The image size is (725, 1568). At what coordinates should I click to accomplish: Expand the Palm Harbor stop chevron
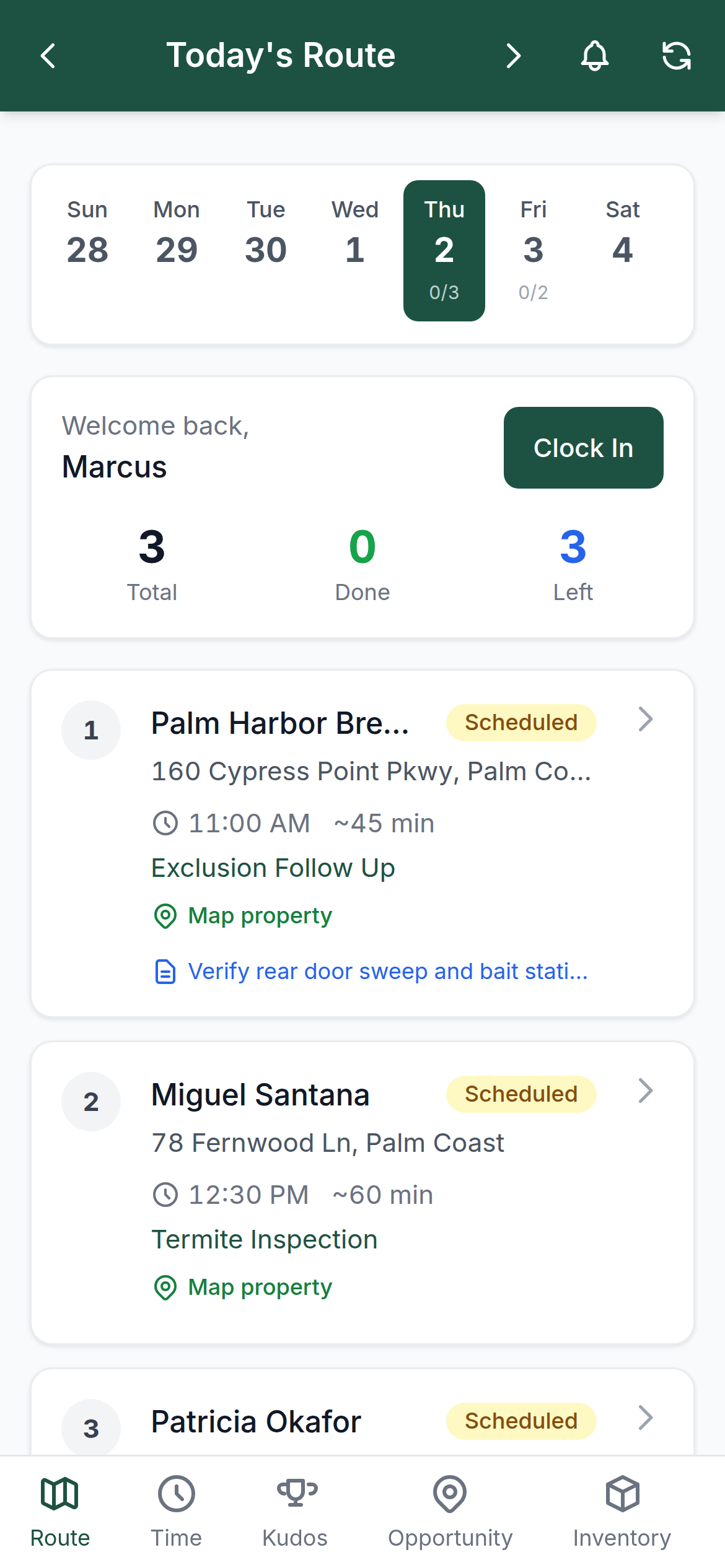(646, 720)
